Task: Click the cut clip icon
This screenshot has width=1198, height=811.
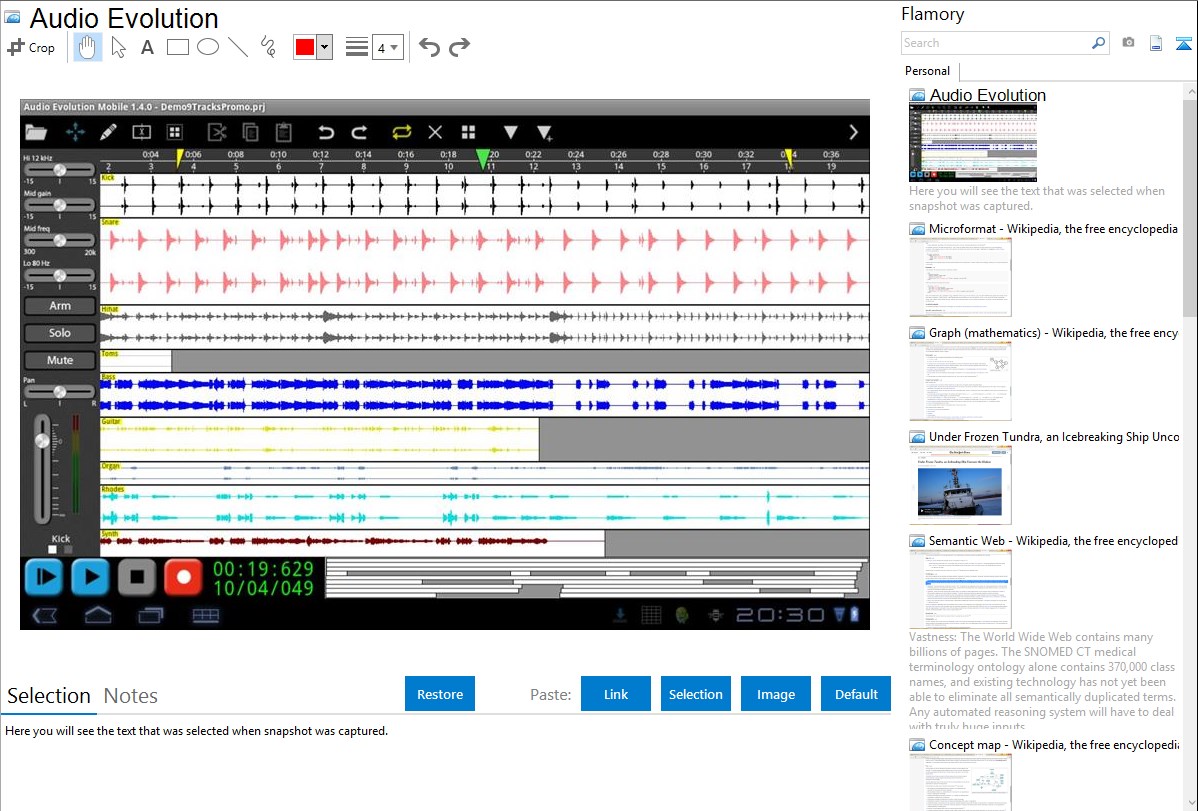Action: [x=217, y=132]
